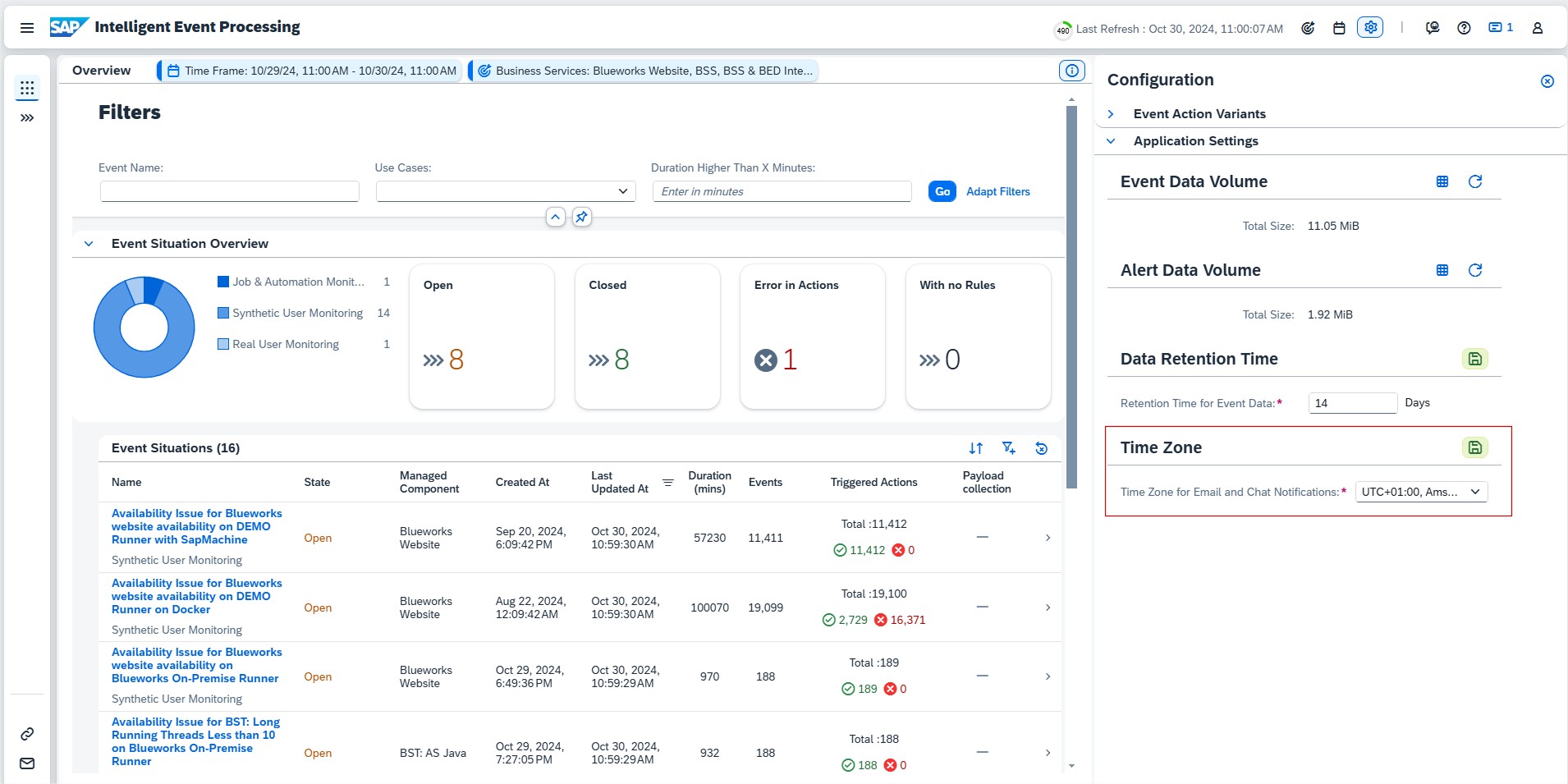1568x784 pixels.
Task: Sort the Event Situations table
Action: (x=975, y=448)
